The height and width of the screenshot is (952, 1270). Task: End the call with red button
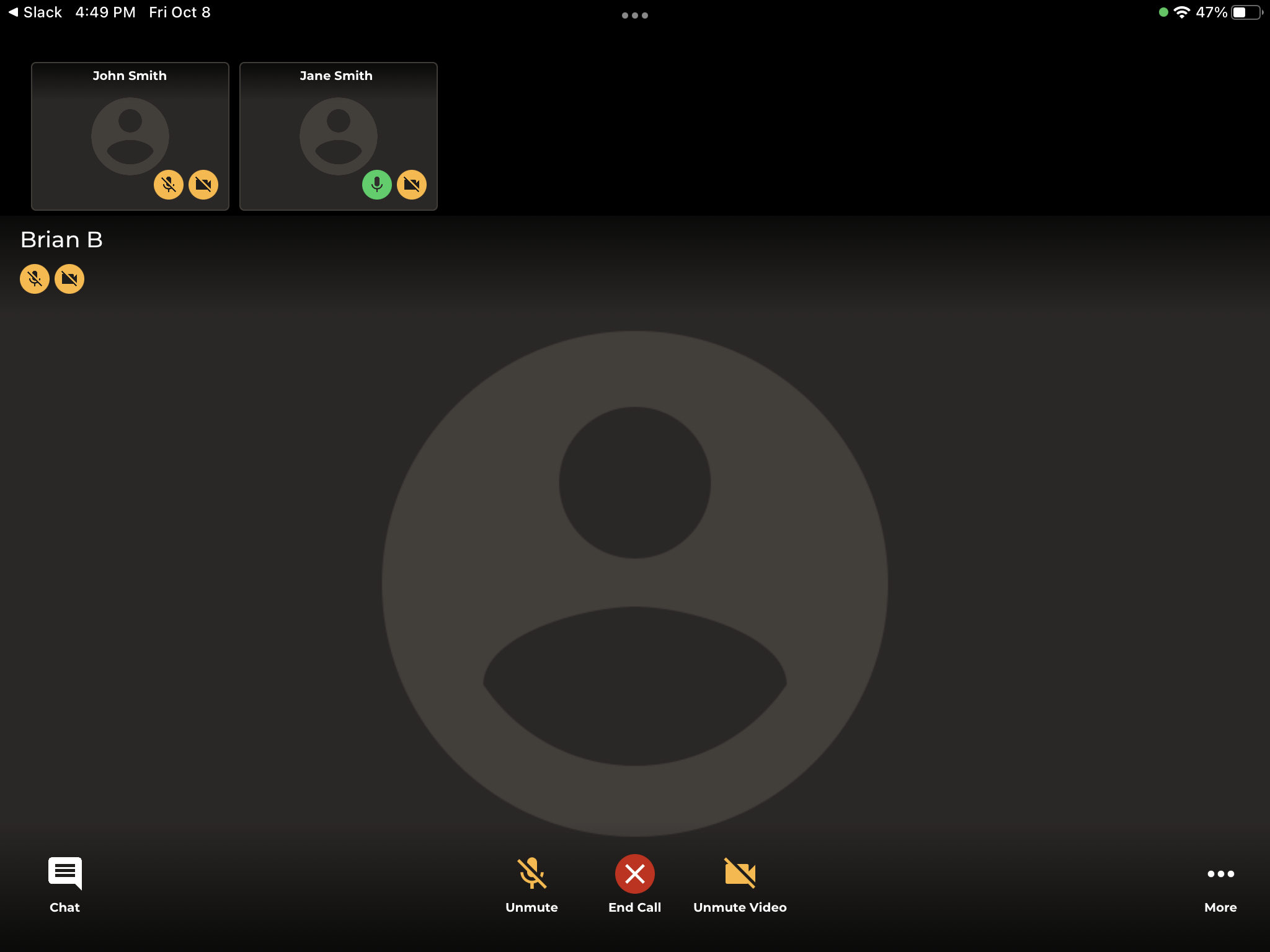tap(634, 874)
